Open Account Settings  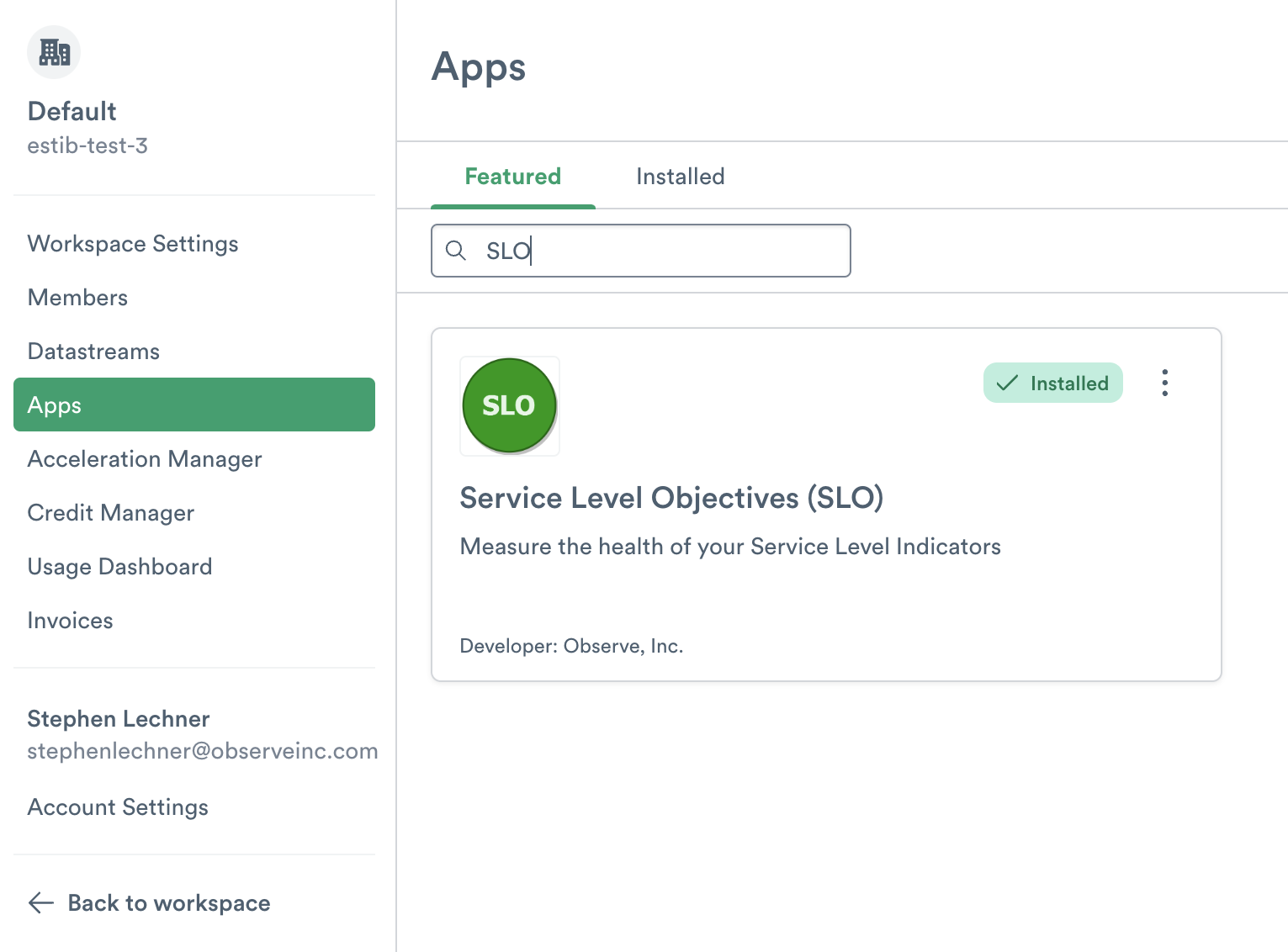[x=118, y=807]
